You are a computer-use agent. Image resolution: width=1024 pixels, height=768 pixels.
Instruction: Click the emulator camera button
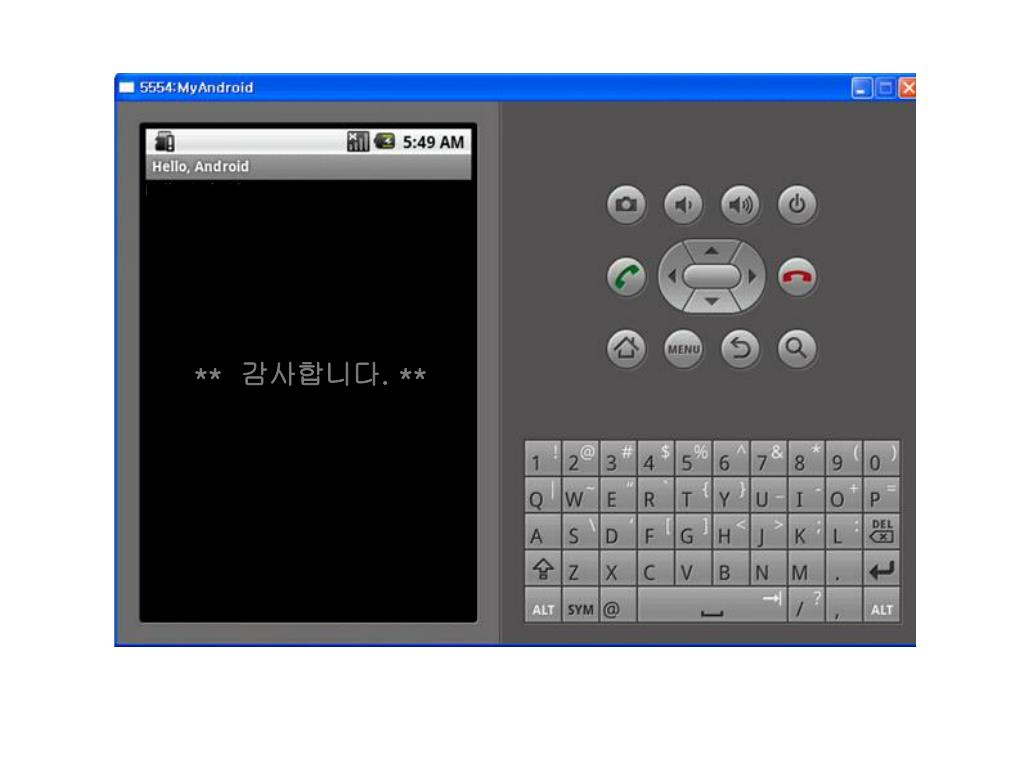pyautogui.click(x=626, y=204)
